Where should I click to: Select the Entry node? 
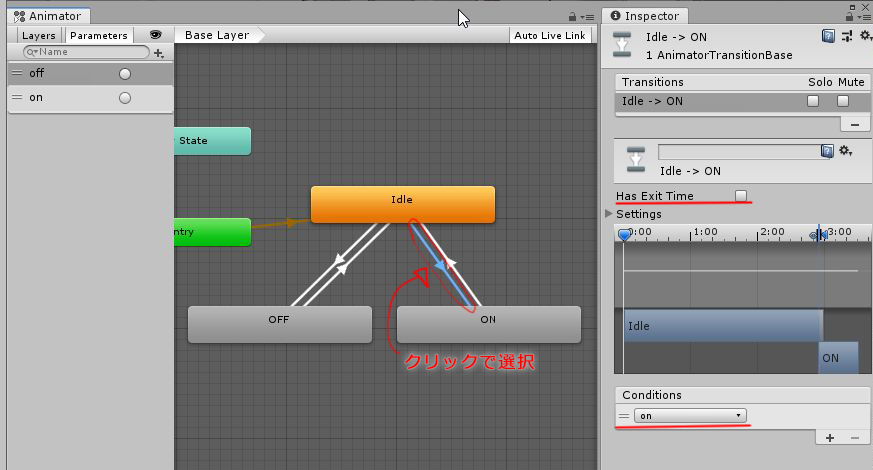(212, 232)
